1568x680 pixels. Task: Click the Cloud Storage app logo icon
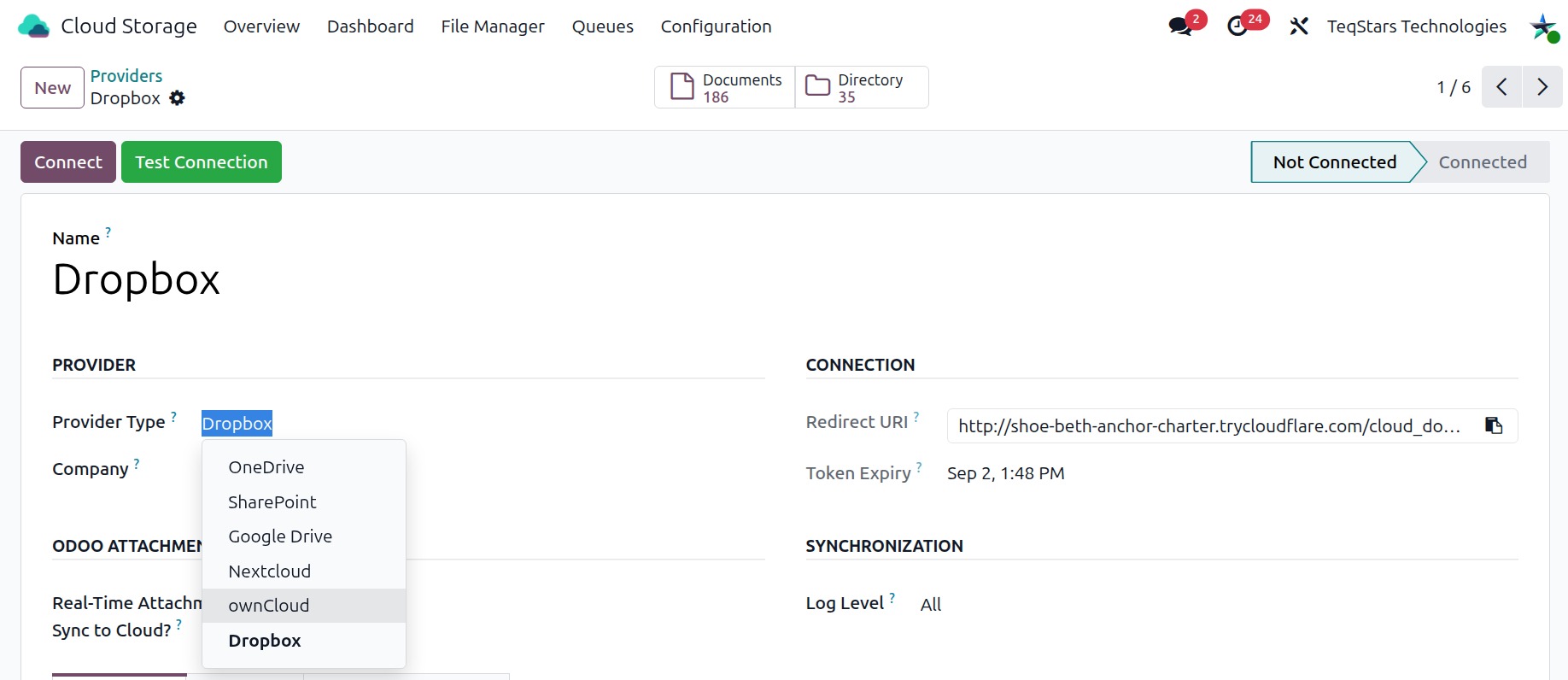34,26
